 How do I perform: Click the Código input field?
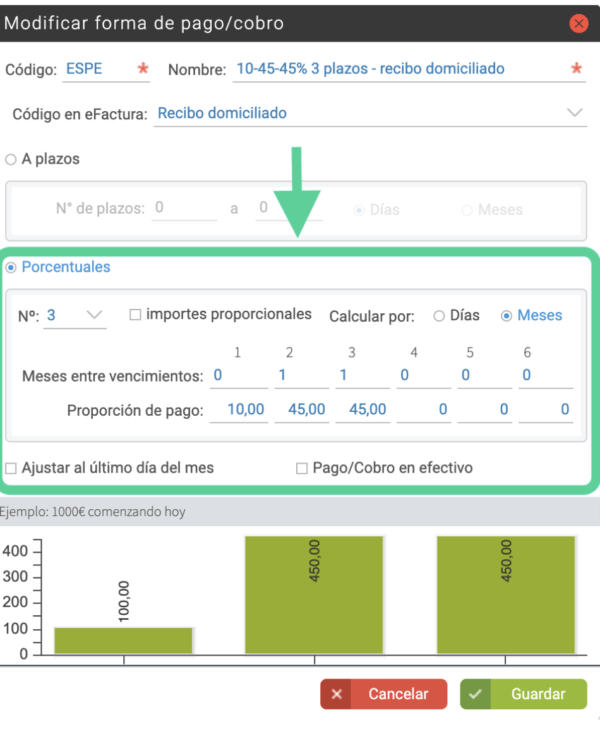(x=98, y=69)
